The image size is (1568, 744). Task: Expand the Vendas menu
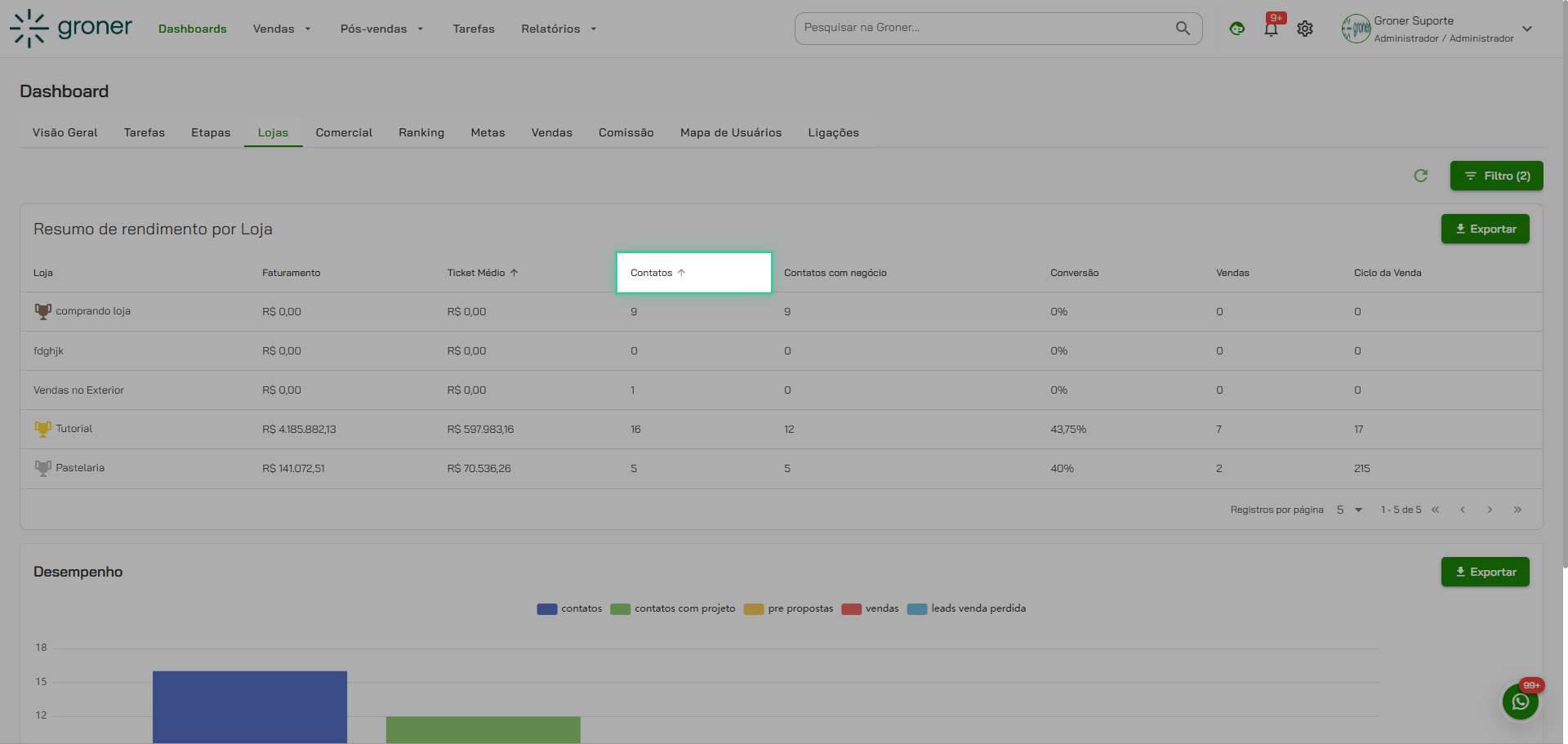(x=282, y=29)
